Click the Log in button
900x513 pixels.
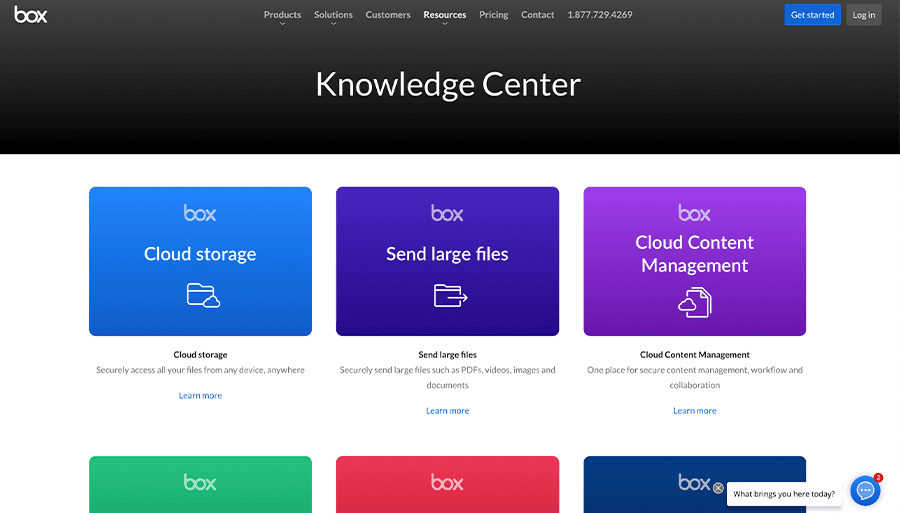click(x=863, y=15)
